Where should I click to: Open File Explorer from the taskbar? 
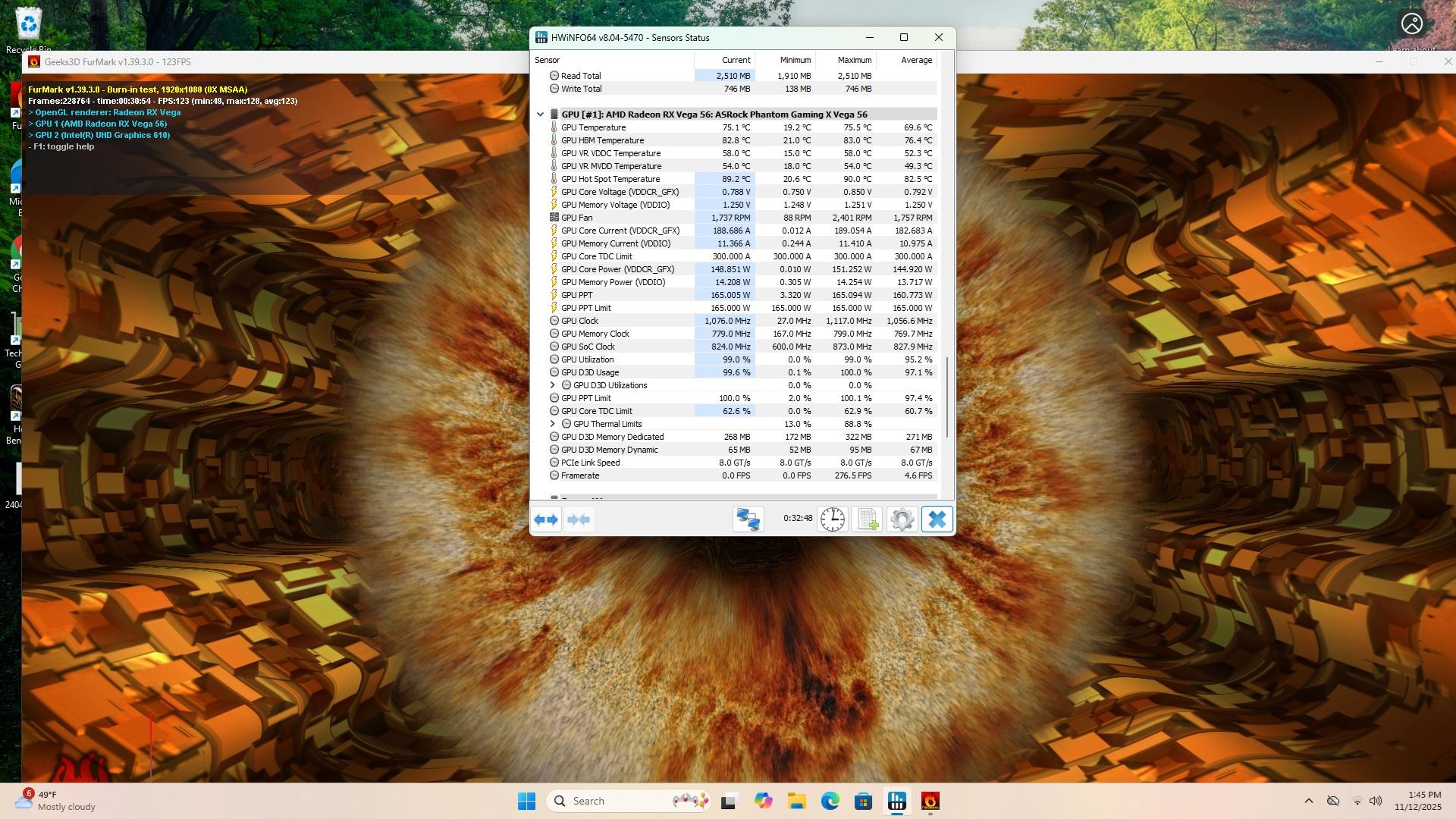pos(796,801)
